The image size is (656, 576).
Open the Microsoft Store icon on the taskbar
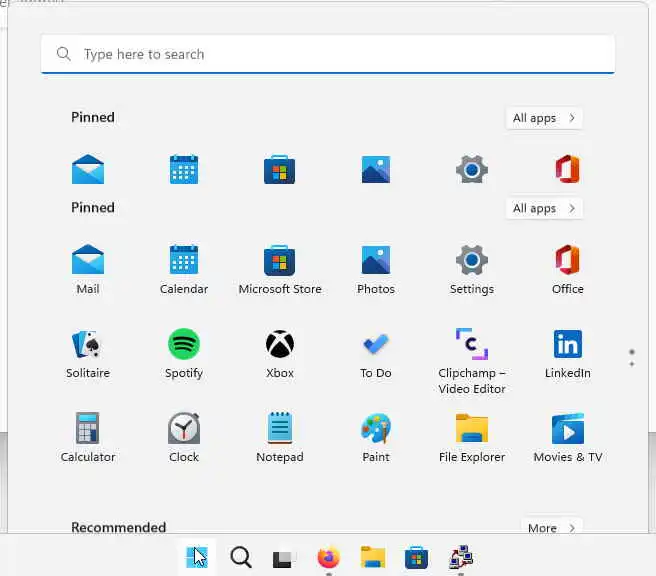pos(416,557)
